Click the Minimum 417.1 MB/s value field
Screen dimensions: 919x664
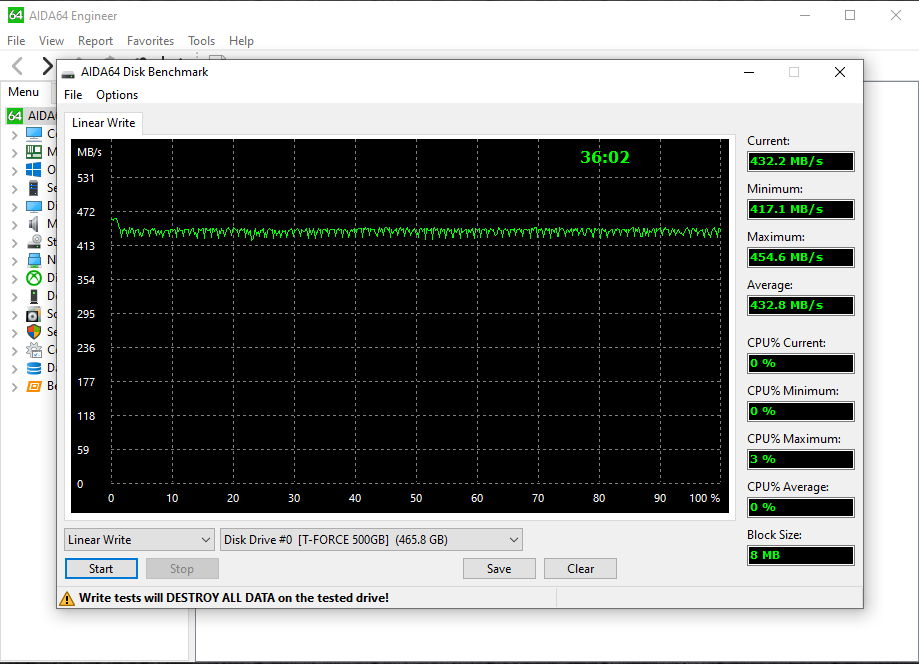pos(800,209)
